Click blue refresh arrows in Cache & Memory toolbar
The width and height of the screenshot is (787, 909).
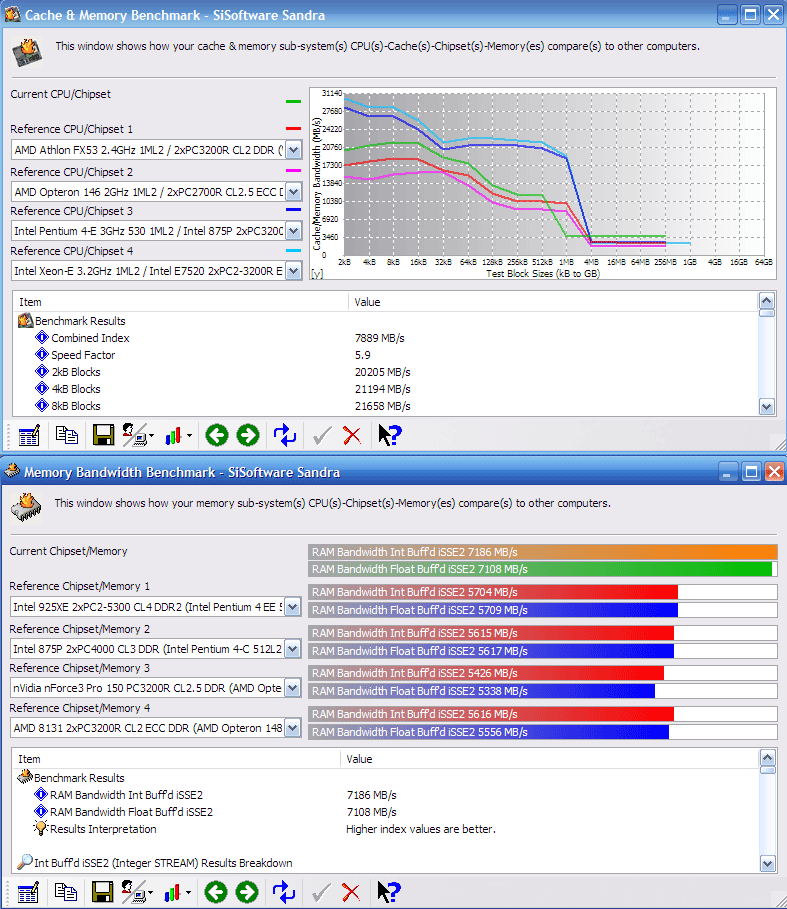click(285, 435)
